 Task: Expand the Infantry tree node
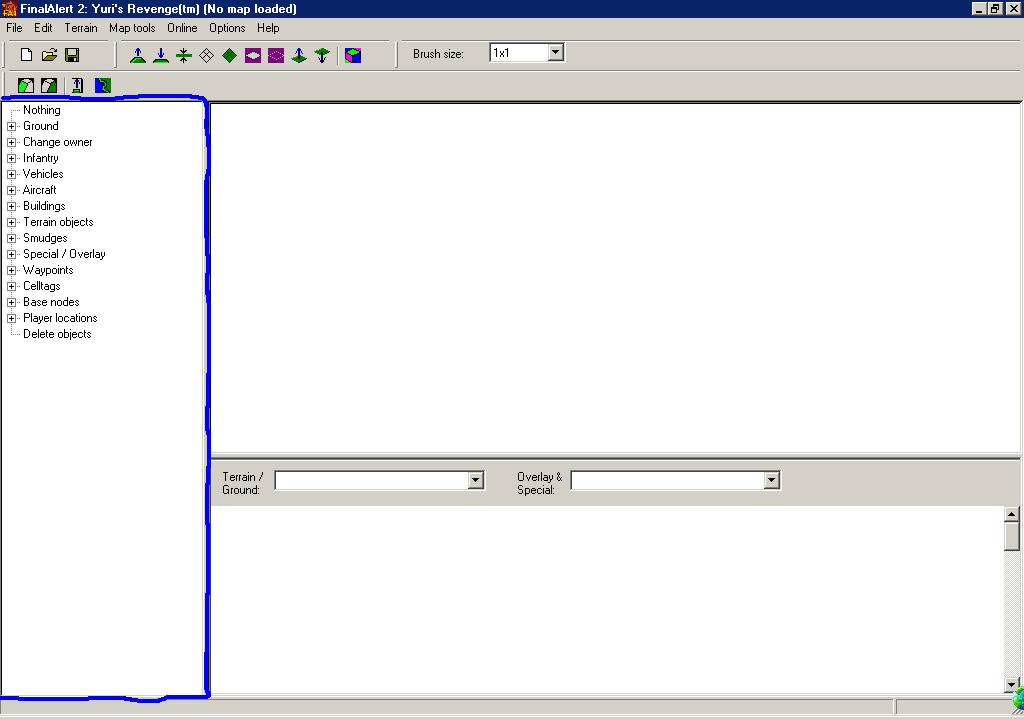(12, 158)
